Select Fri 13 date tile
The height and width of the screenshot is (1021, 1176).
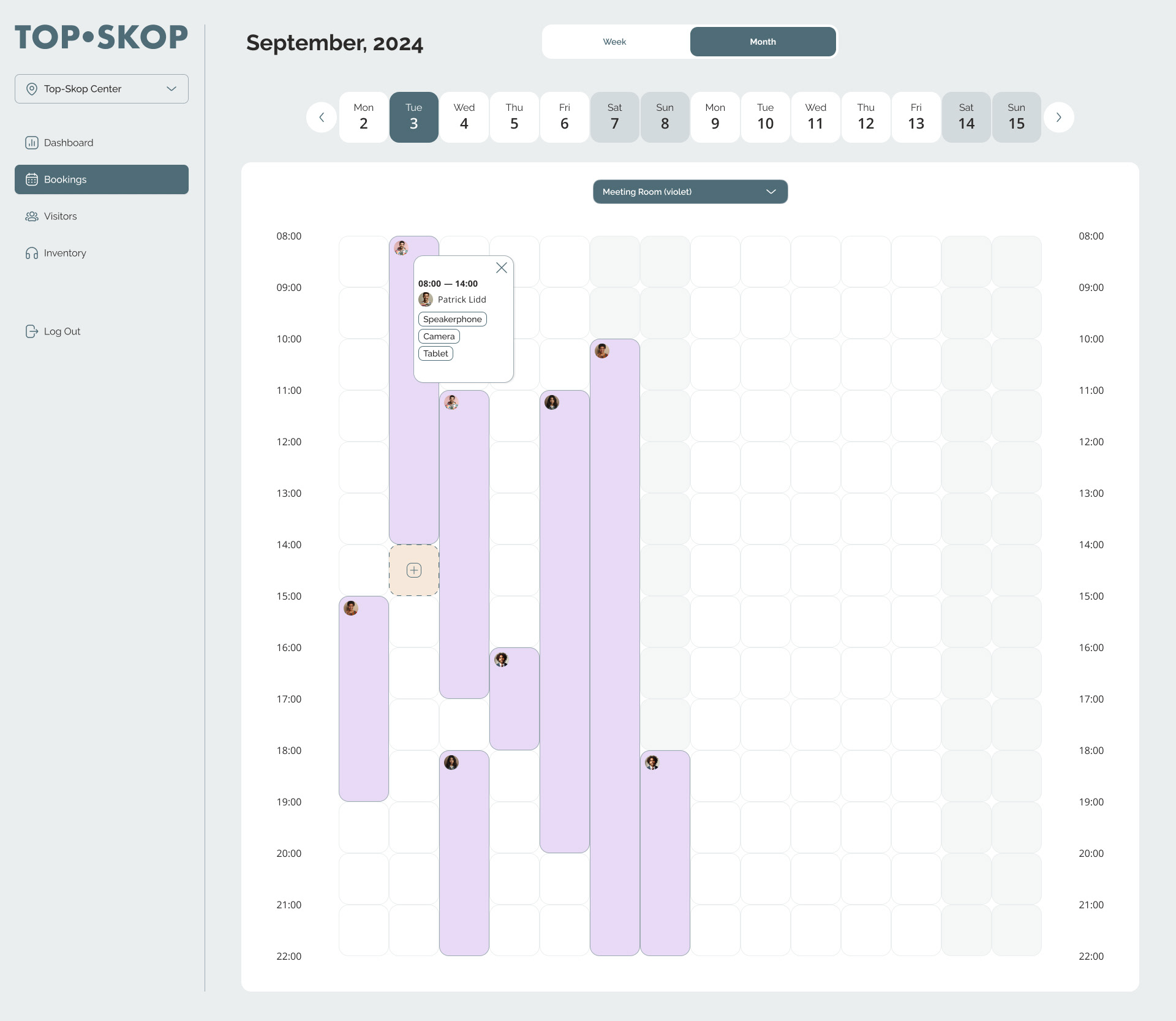click(x=916, y=117)
